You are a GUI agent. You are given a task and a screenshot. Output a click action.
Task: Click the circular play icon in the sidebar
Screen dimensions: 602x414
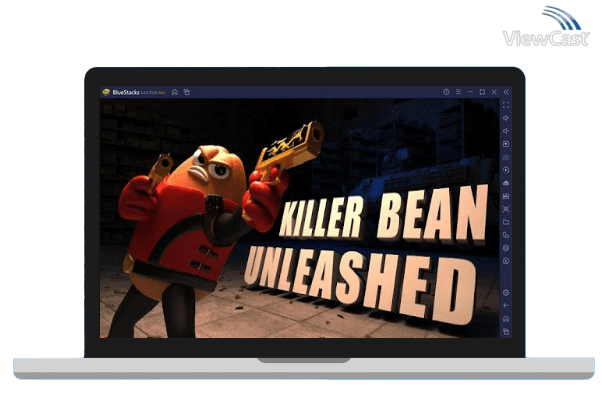[x=506, y=170]
